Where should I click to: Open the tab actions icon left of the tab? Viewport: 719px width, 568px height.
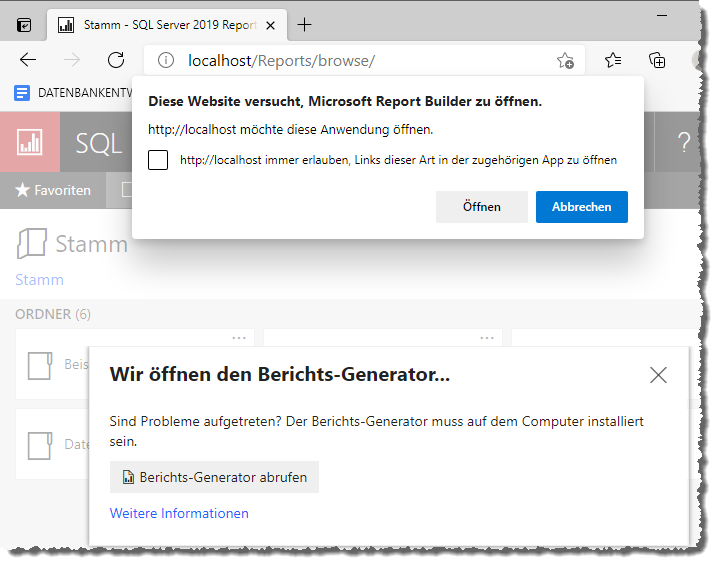(x=24, y=25)
